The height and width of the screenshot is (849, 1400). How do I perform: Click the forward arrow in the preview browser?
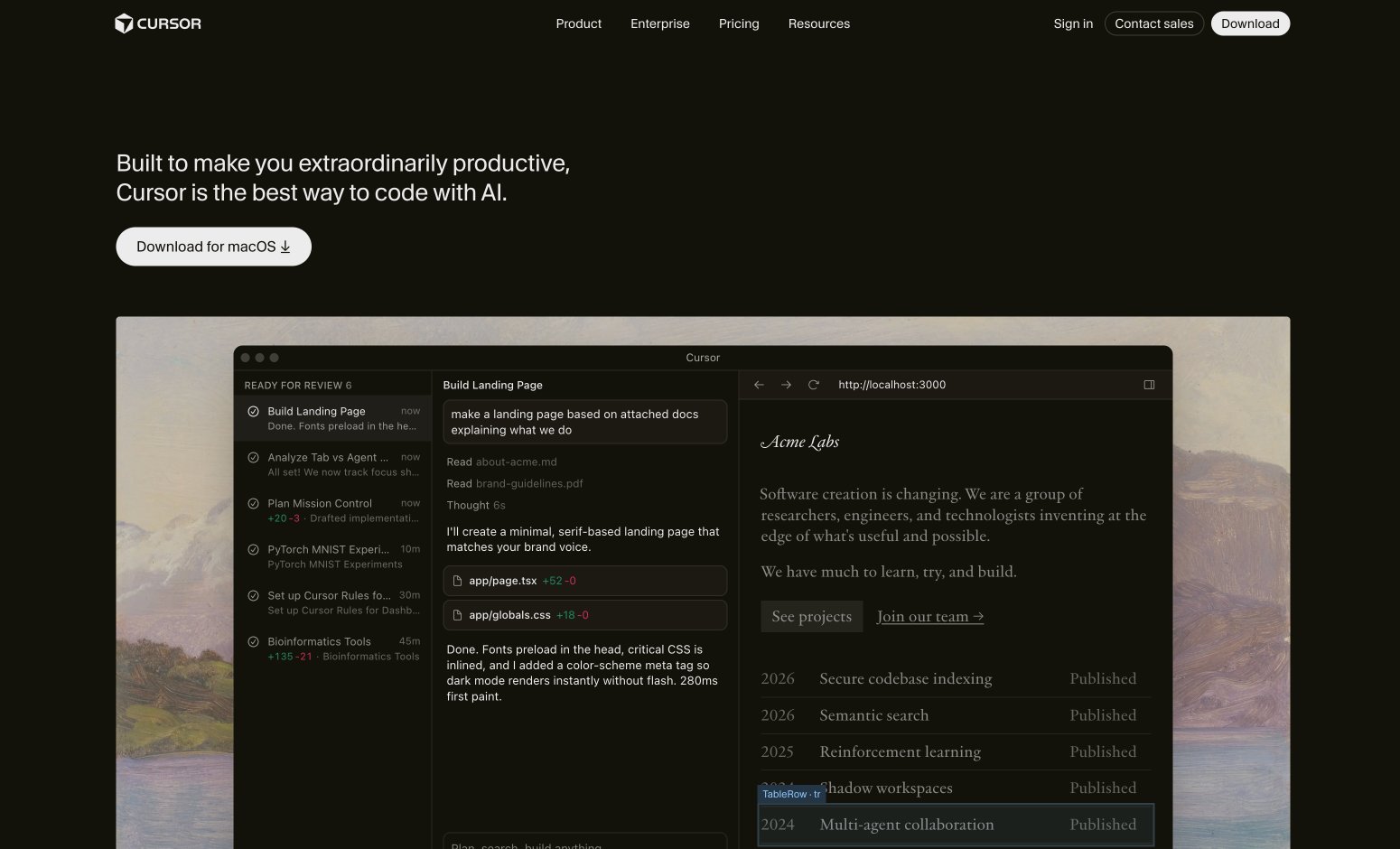pos(786,385)
